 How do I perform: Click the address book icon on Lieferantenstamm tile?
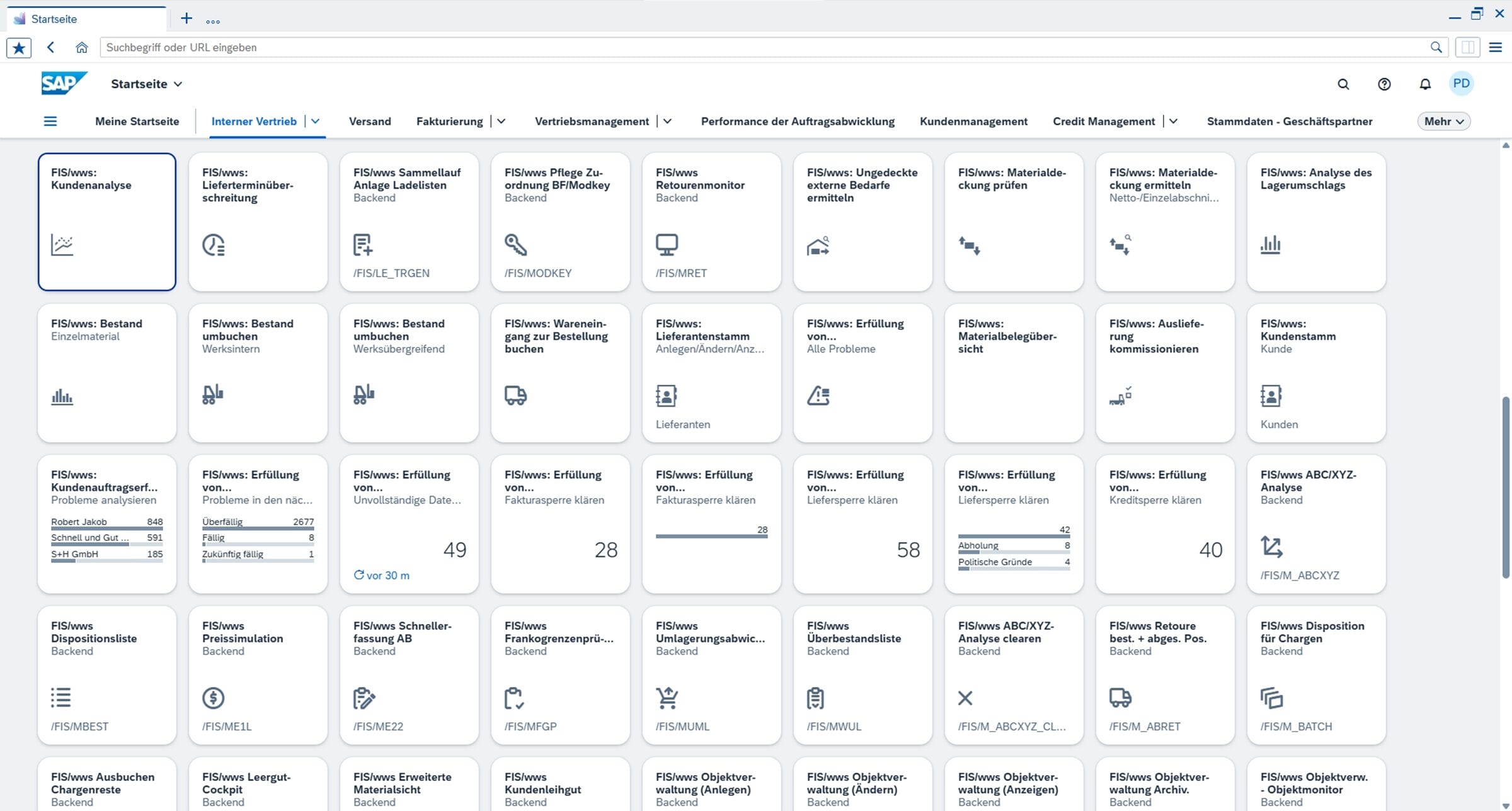(x=666, y=395)
